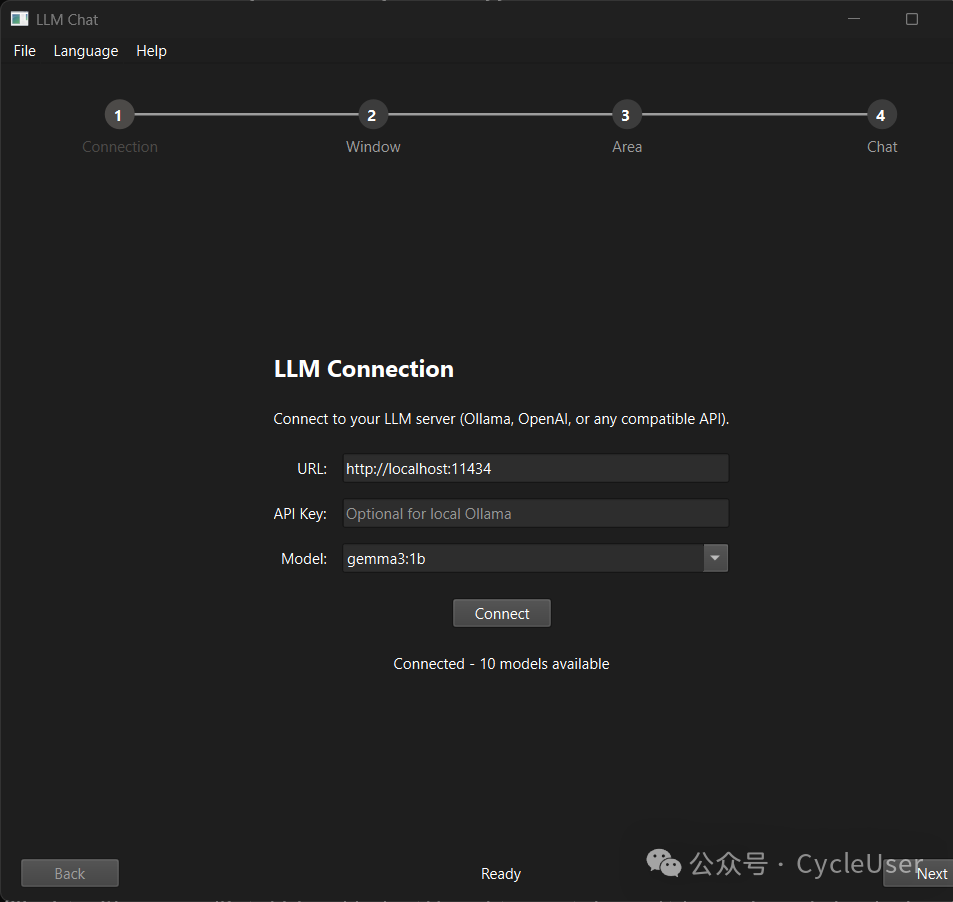Click the 'Ready' status text

pyautogui.click(x=501, y=873)
